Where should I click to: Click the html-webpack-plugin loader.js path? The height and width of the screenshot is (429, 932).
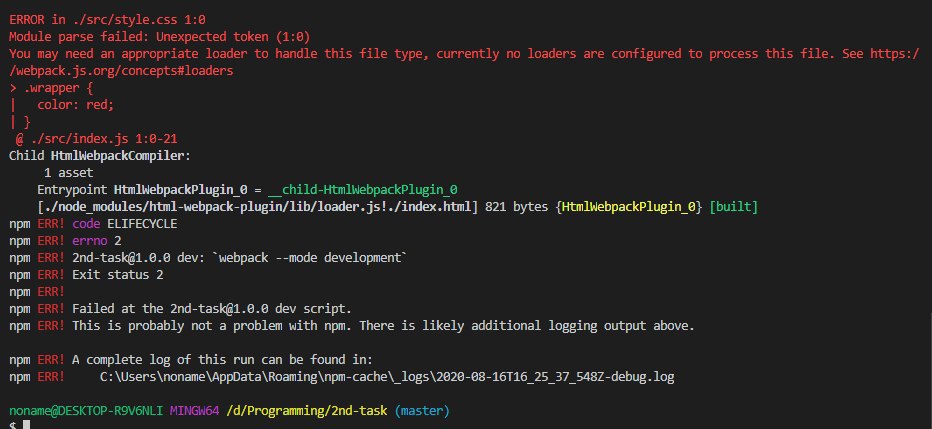coord(257,207)
